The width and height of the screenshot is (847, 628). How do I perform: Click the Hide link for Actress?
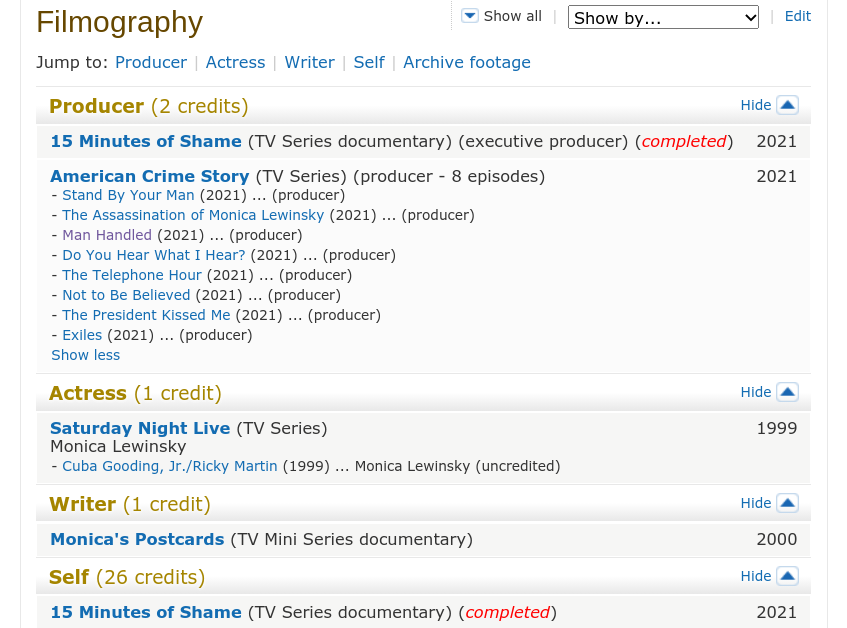(755, 392)
